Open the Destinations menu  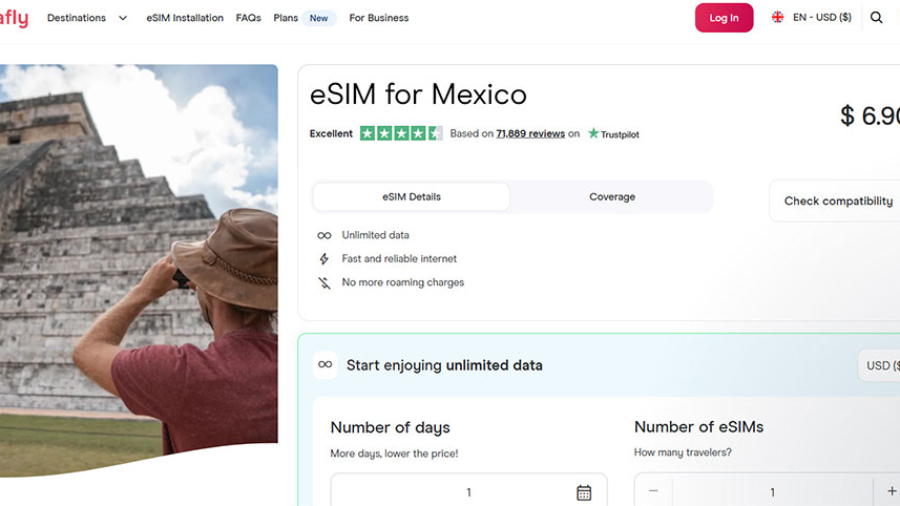click(x=76, y=18)
